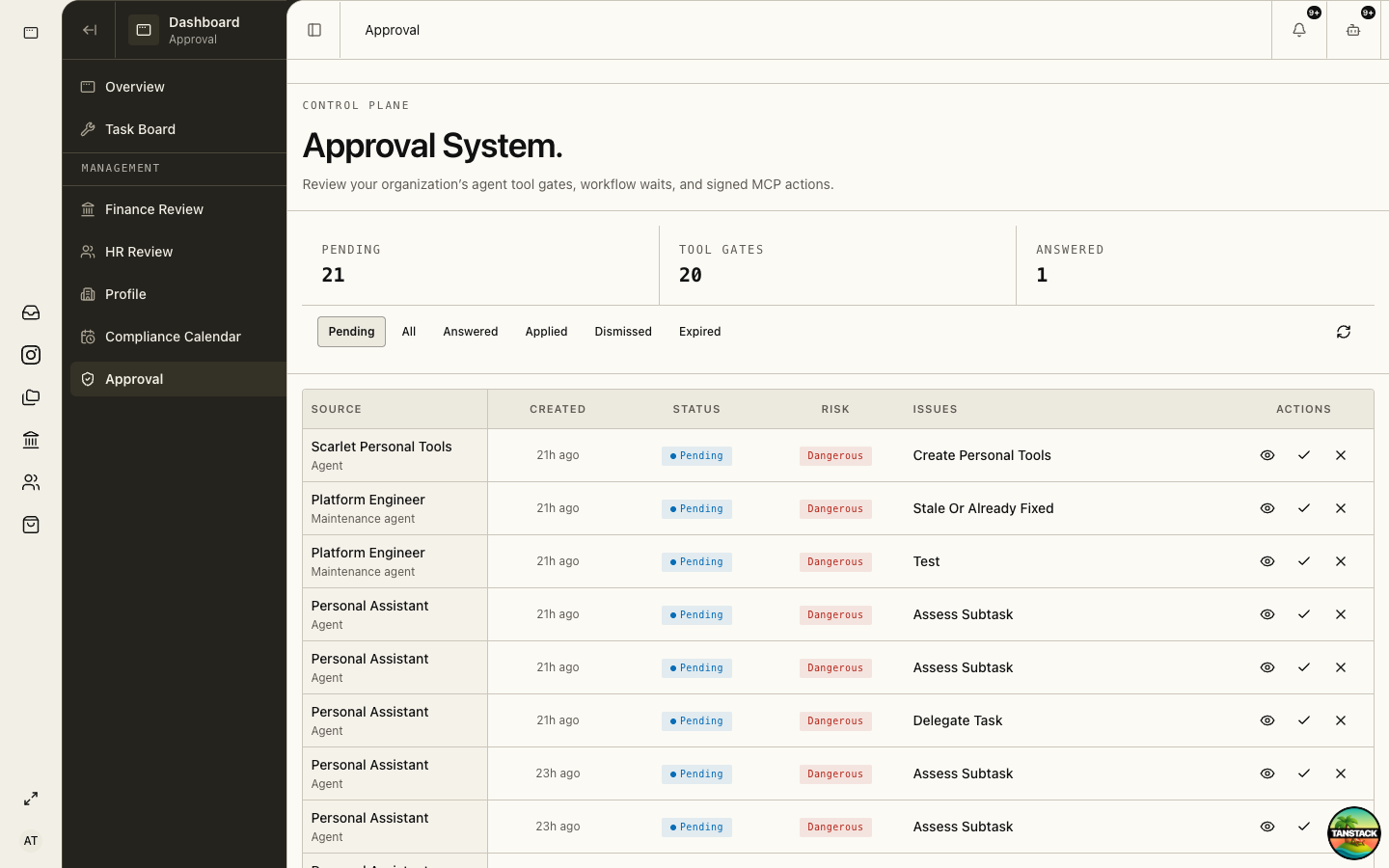
Task: Click the Dangerous badge in Delegate Task row
Action: pyautogui.click(x=835, y=721)
